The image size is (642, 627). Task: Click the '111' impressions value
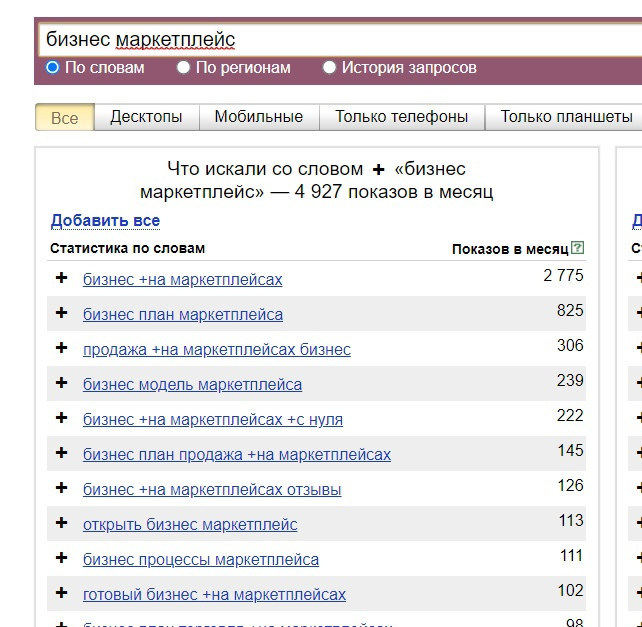click(x=571, y=556)
